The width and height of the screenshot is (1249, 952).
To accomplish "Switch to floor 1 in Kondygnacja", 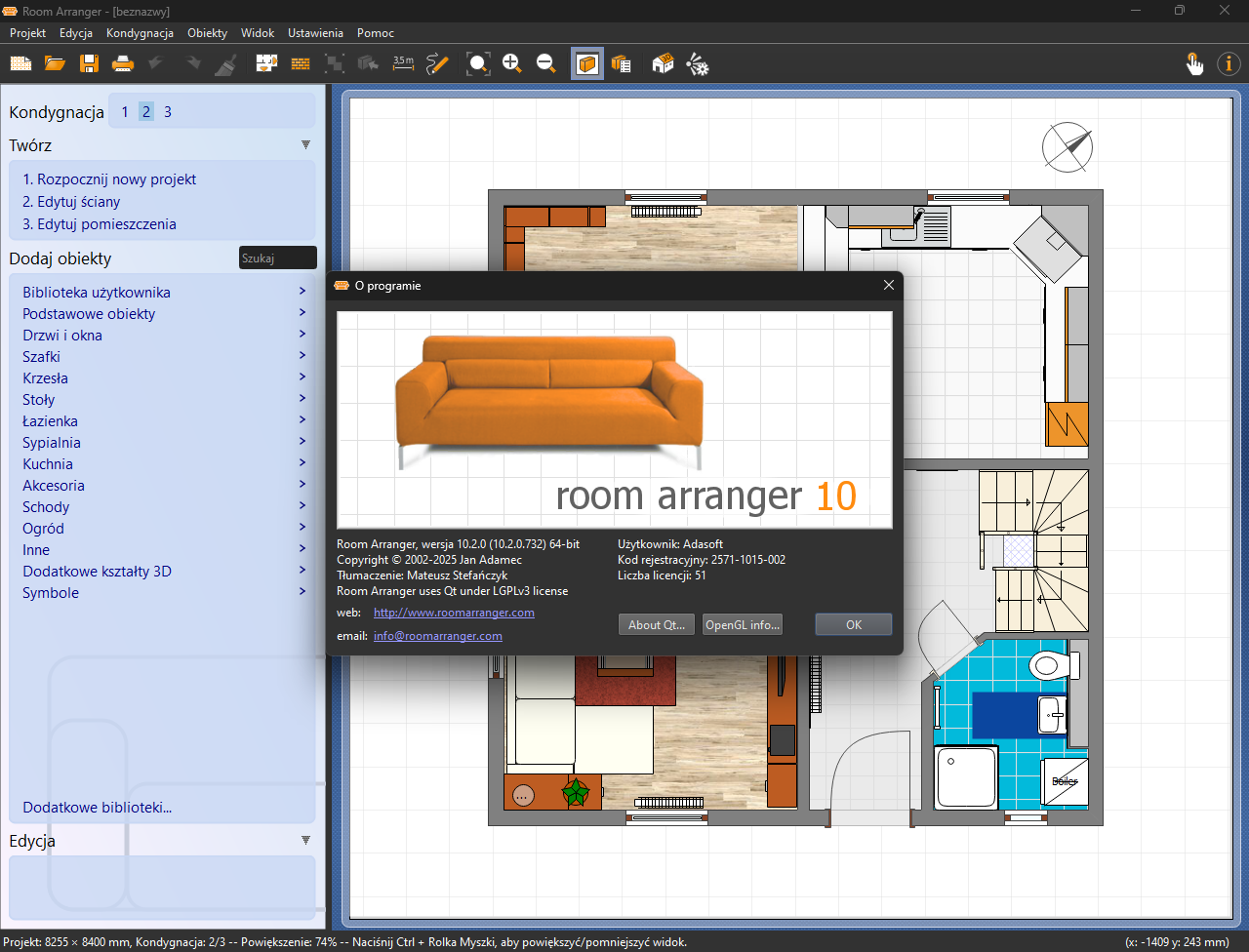I will point(125,112).
